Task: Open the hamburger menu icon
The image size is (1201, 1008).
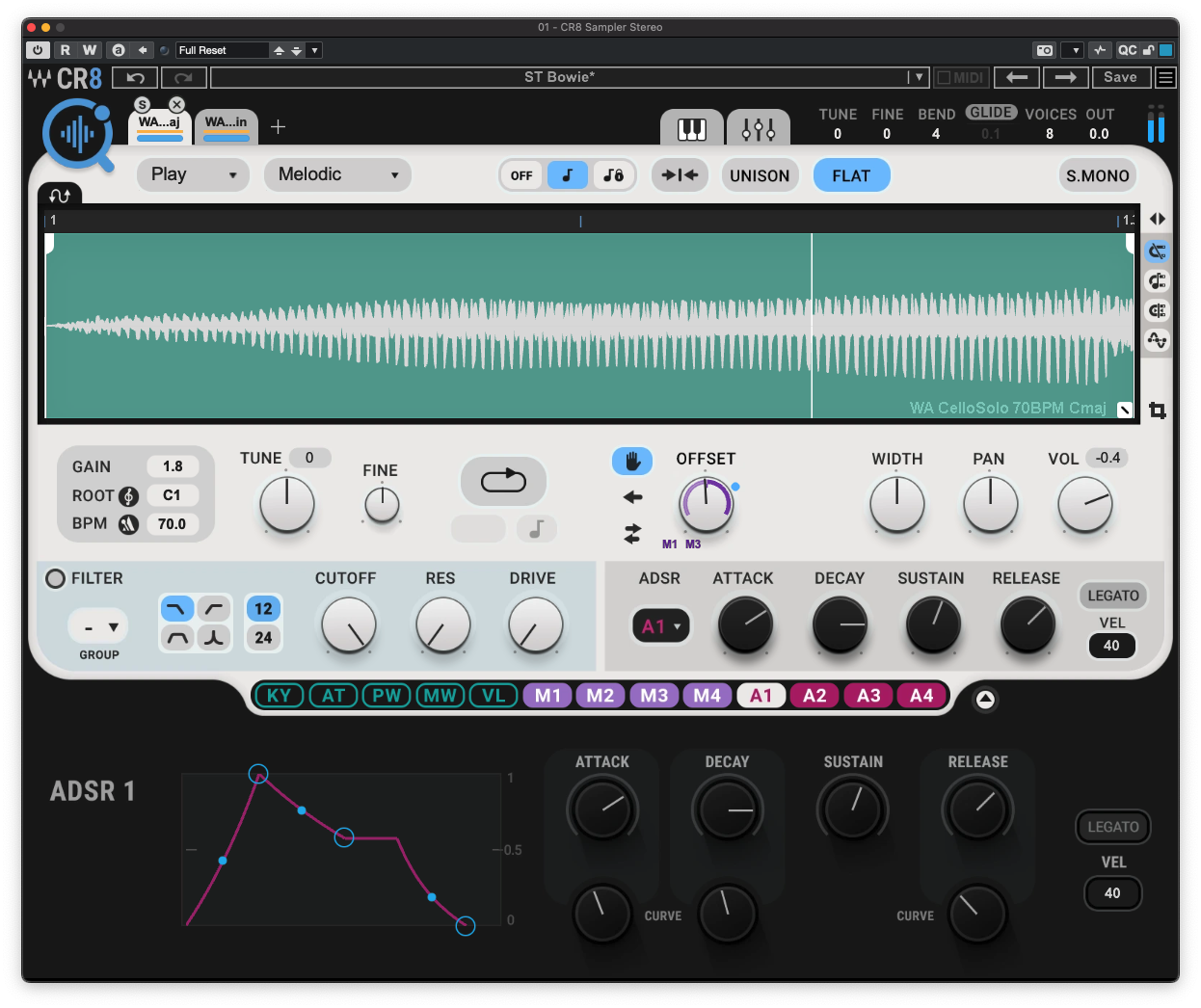Action: (1165, 77)
